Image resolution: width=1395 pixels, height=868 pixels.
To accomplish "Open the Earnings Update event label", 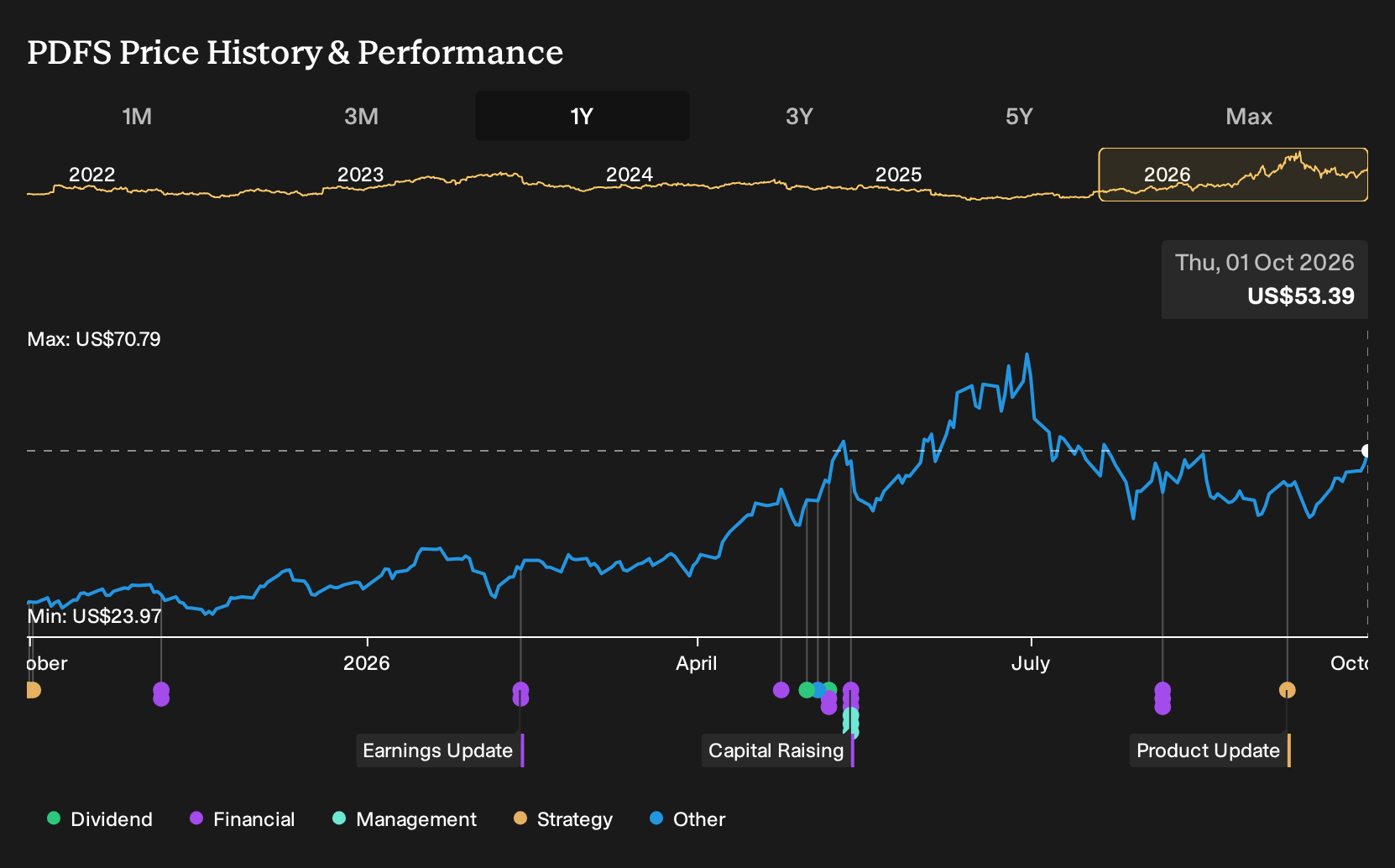I will 440,750.
